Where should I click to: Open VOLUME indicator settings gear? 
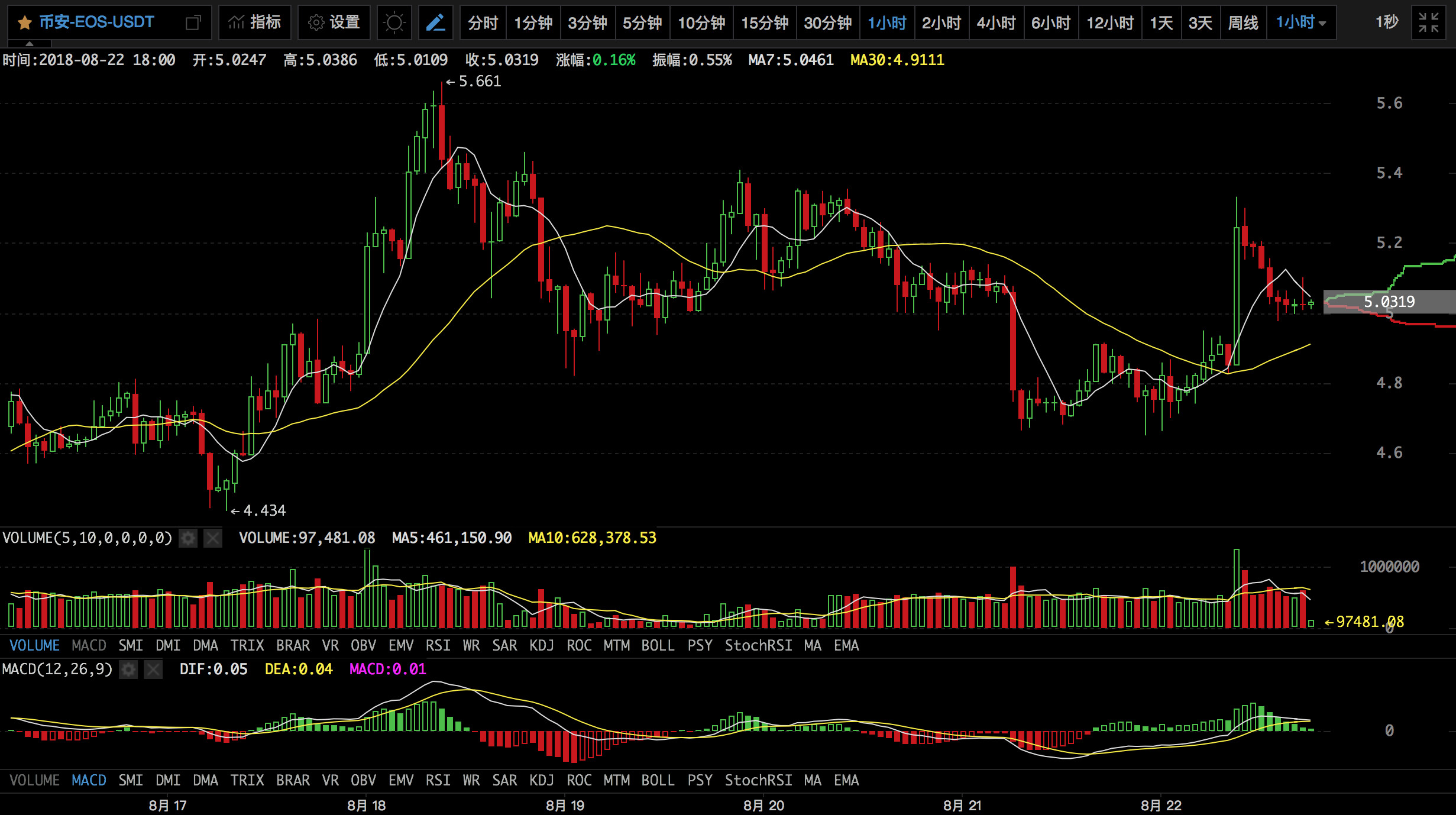(x=188, y=538)
